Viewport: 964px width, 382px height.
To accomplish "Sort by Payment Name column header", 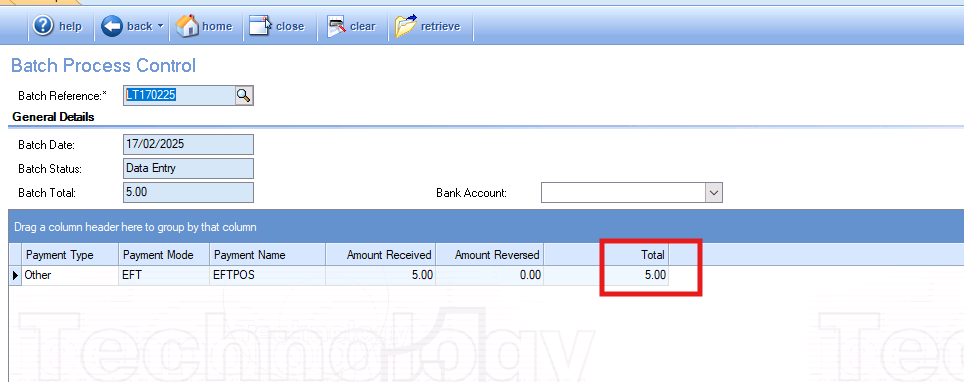I will tap(267, 255).
